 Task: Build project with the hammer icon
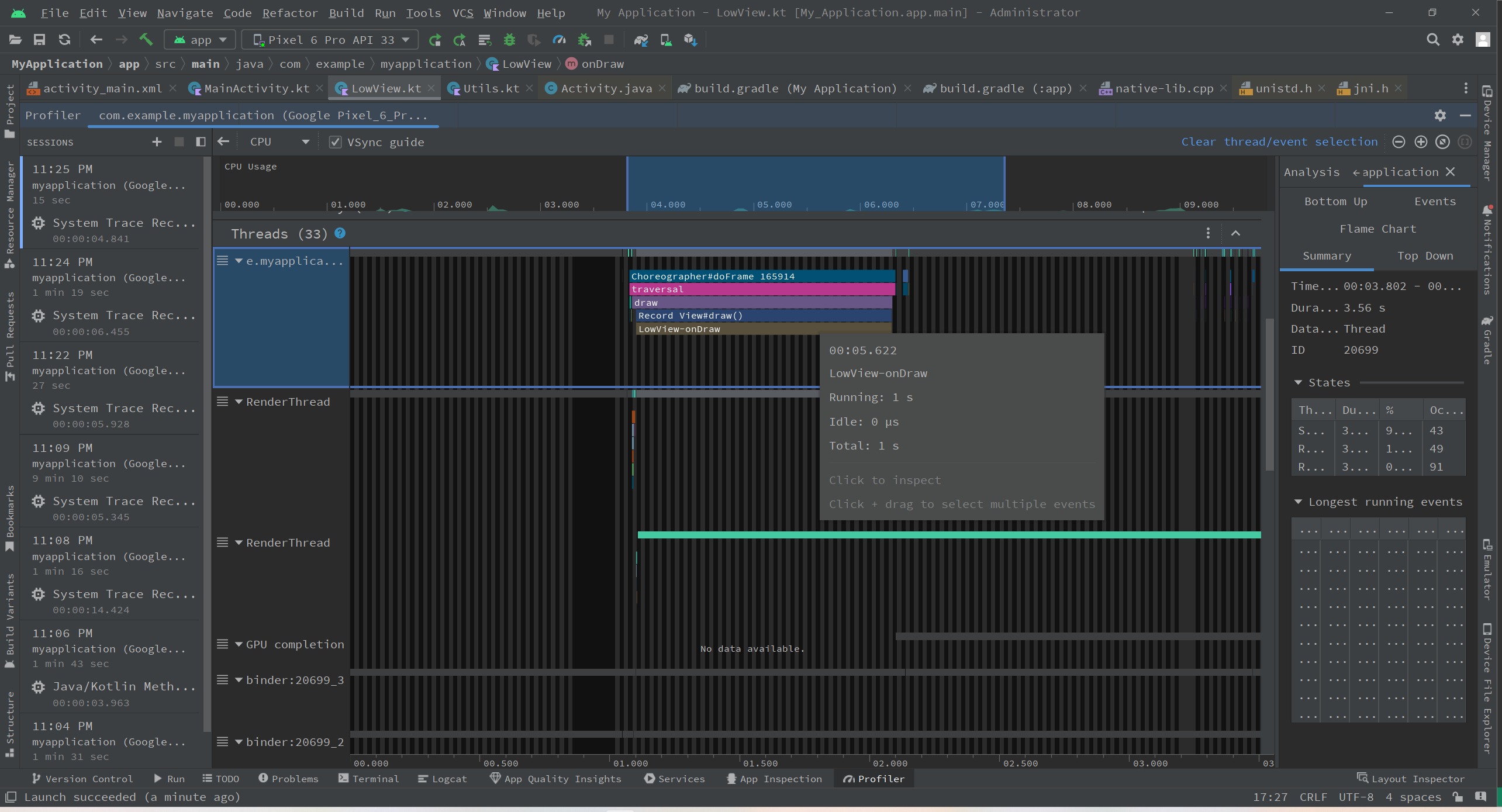coord(146,40)
